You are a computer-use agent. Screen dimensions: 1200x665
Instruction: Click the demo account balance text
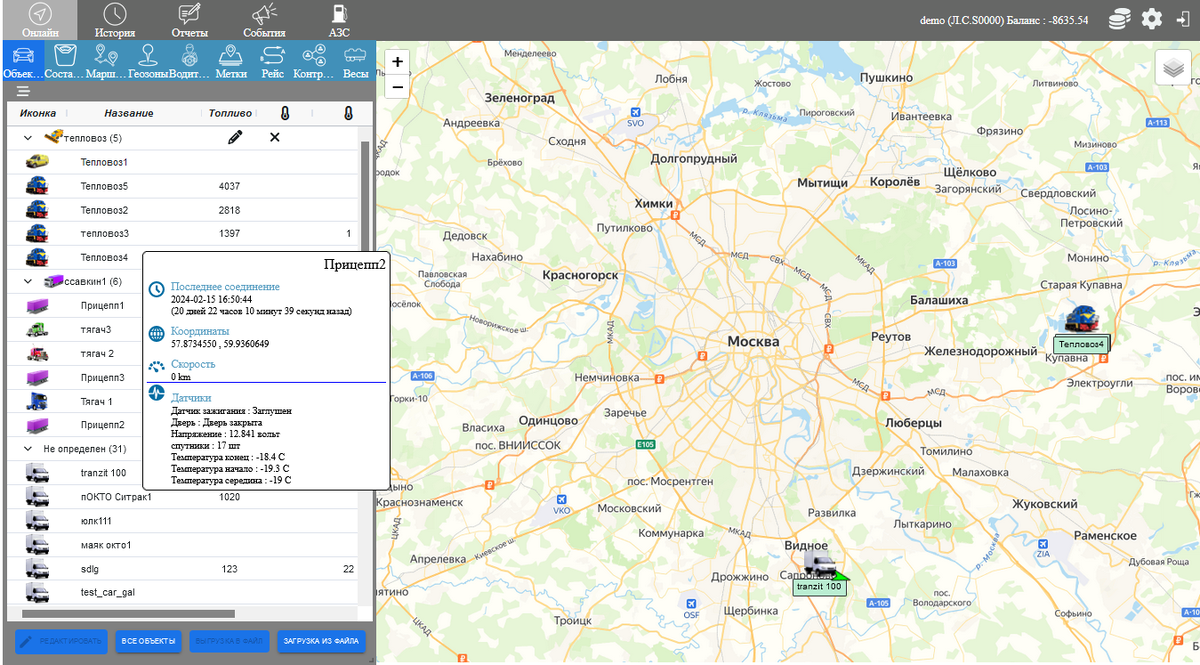1003,20
